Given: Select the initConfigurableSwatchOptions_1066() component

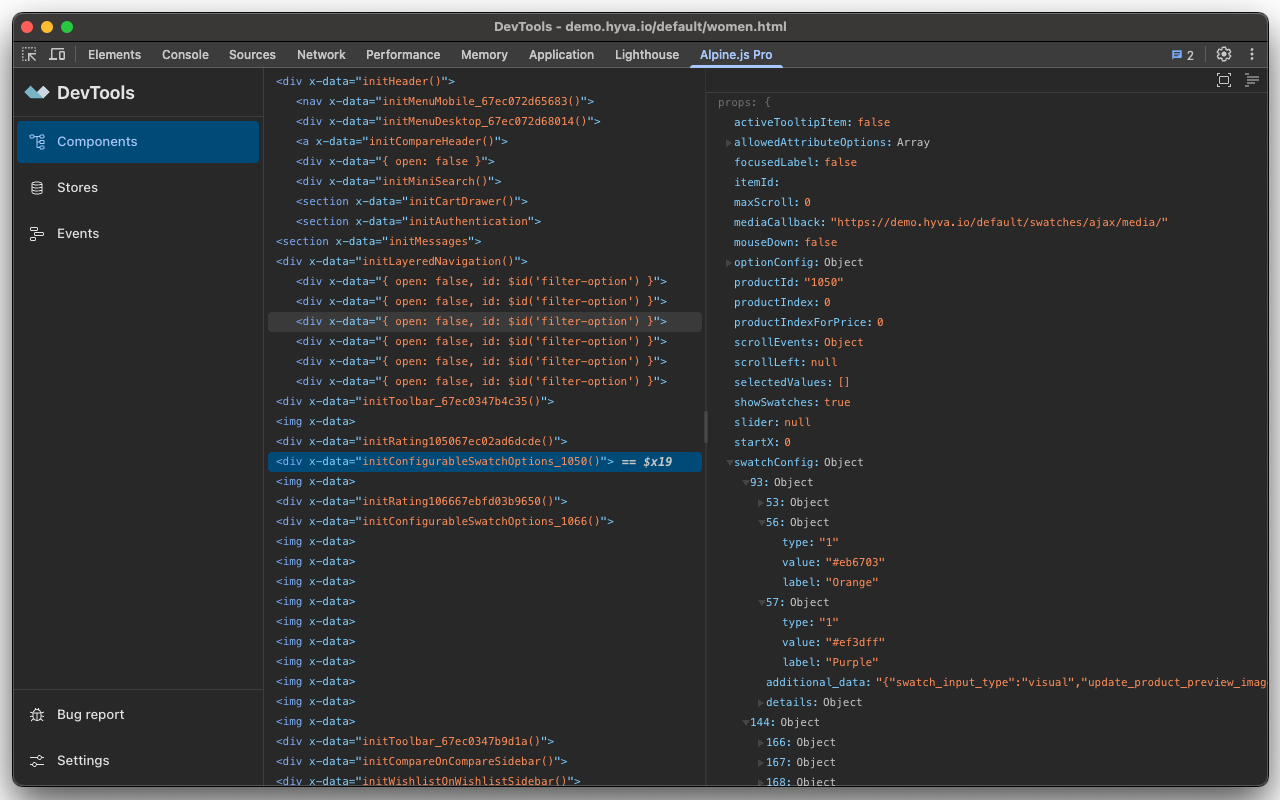Looking at the screenshot, I should pos(485,522).
